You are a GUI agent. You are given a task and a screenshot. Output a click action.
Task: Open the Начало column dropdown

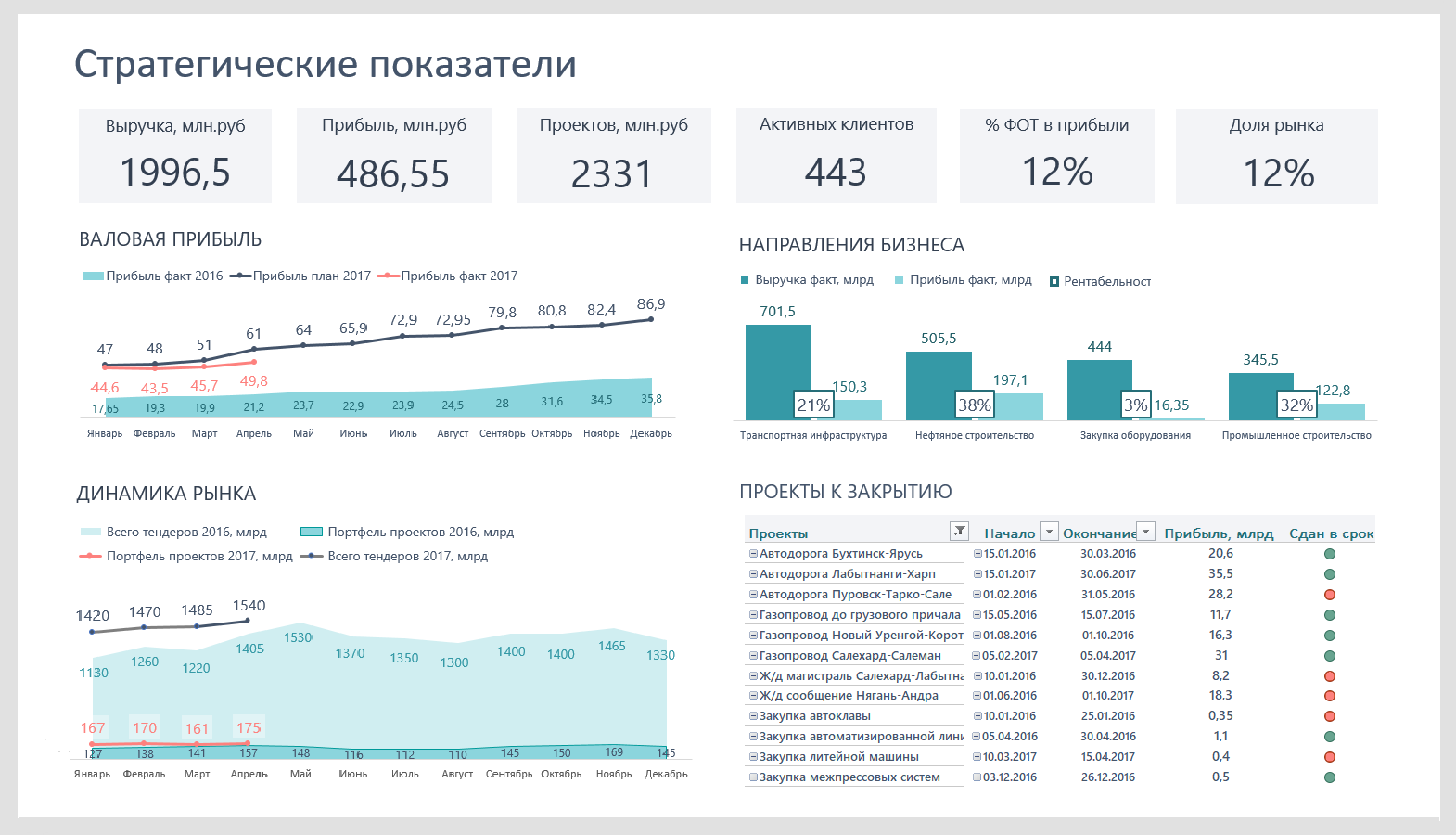tap(1049, 532)
